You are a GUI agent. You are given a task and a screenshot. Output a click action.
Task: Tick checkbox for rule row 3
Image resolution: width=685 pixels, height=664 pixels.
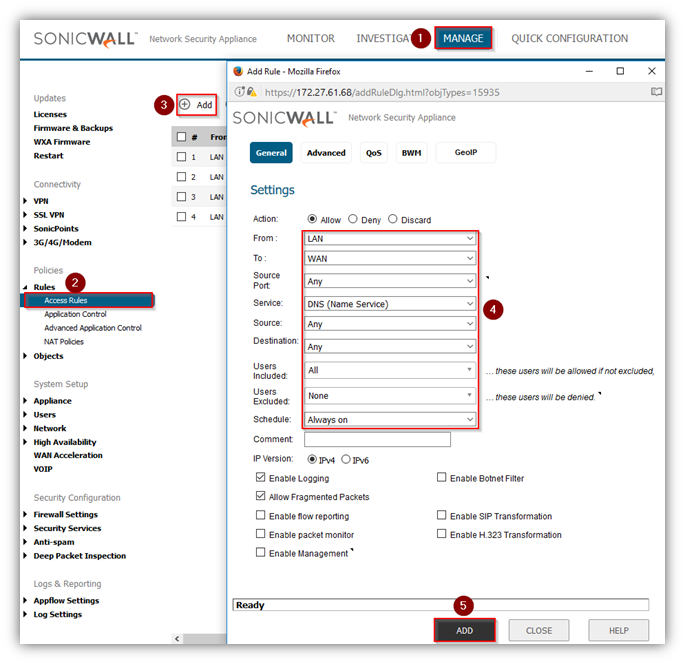(x=181, y=197)
